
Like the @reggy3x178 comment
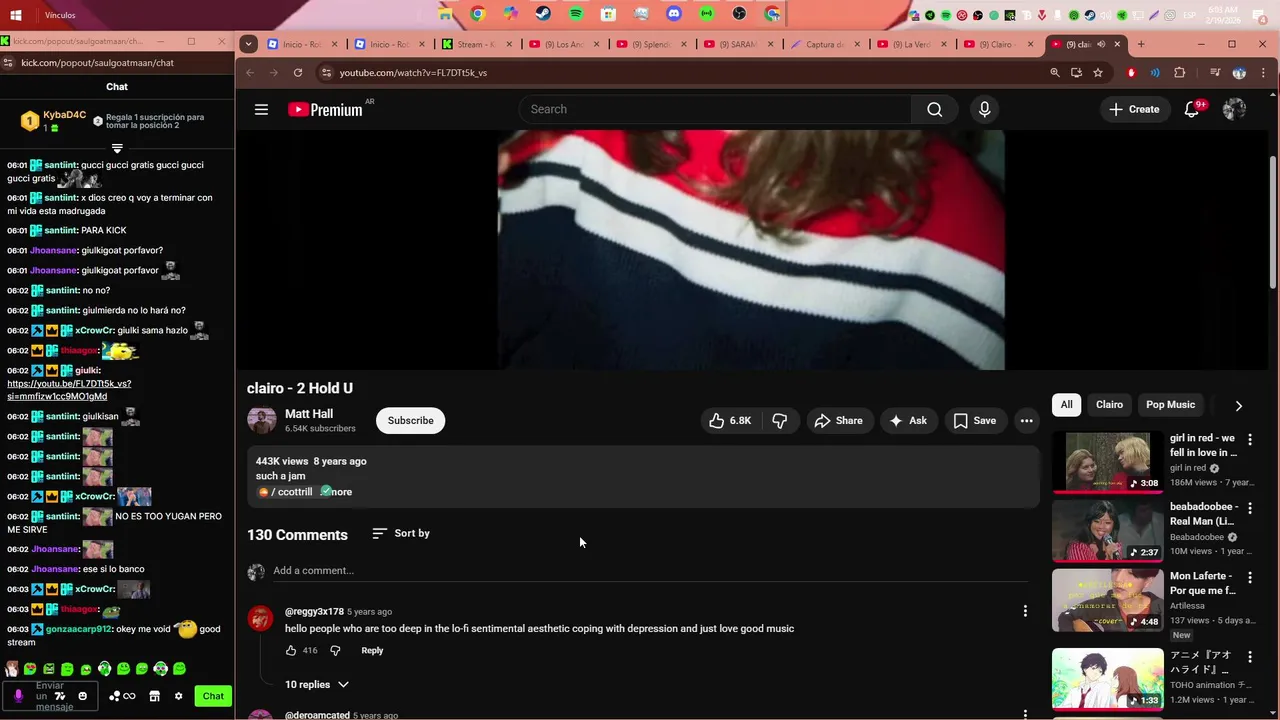291,650
